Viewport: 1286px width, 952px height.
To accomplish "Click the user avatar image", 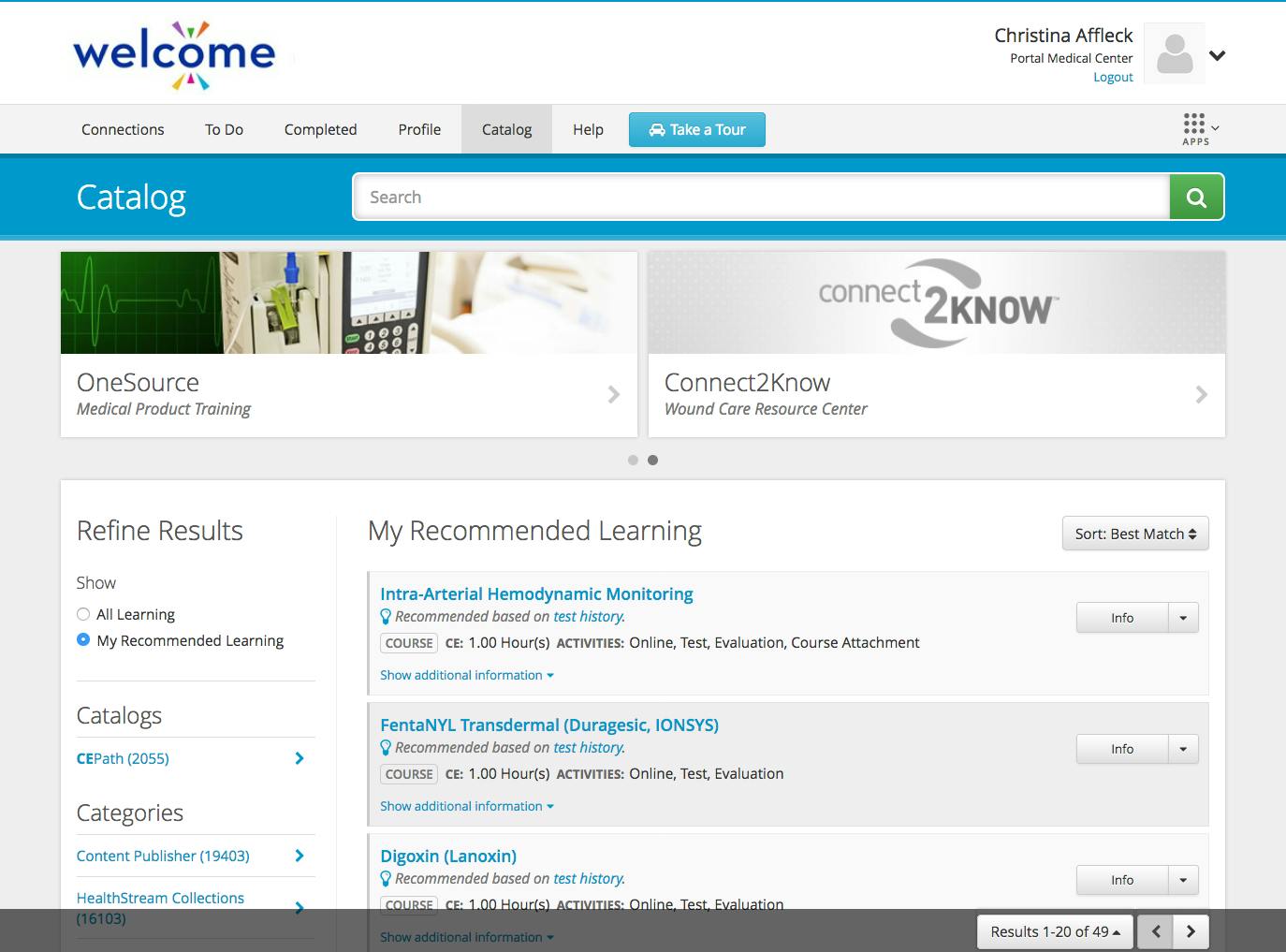I will [x=1174, y=53].
